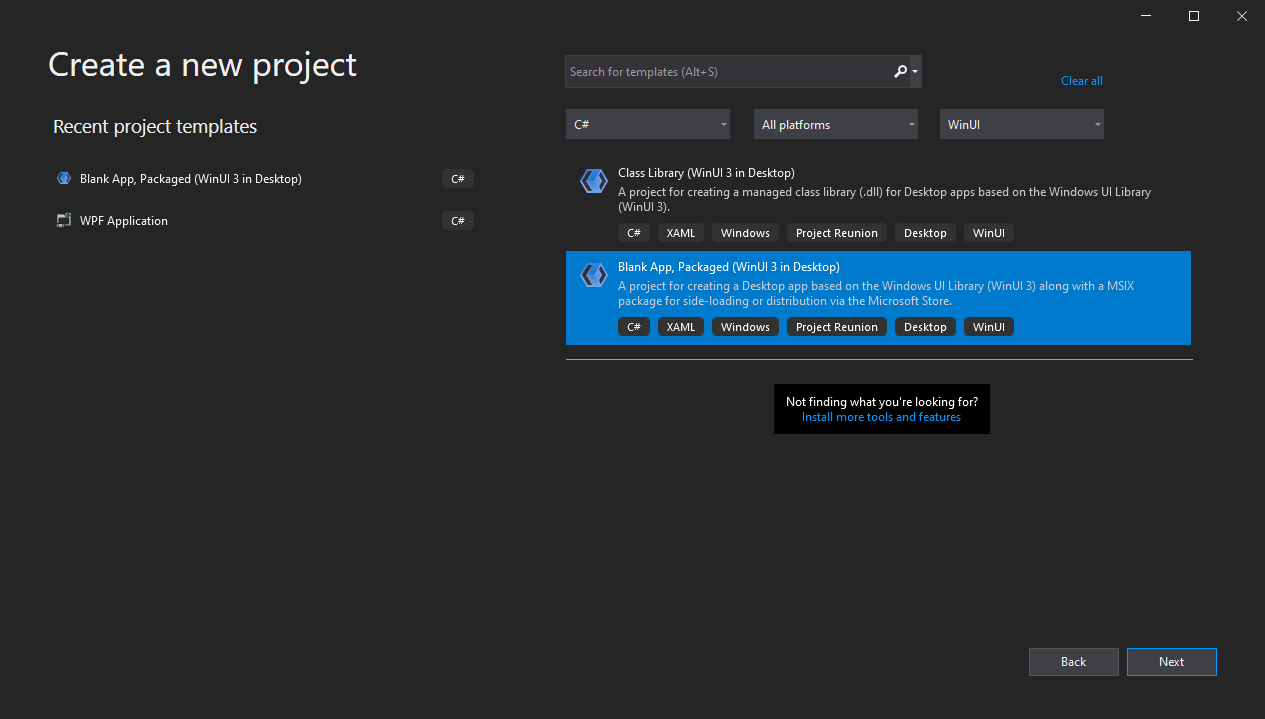Click the search templates input field
Image resolution: width=1265 pixels, height=719 pixels.
pyautogui.click(x=730, y=71)
